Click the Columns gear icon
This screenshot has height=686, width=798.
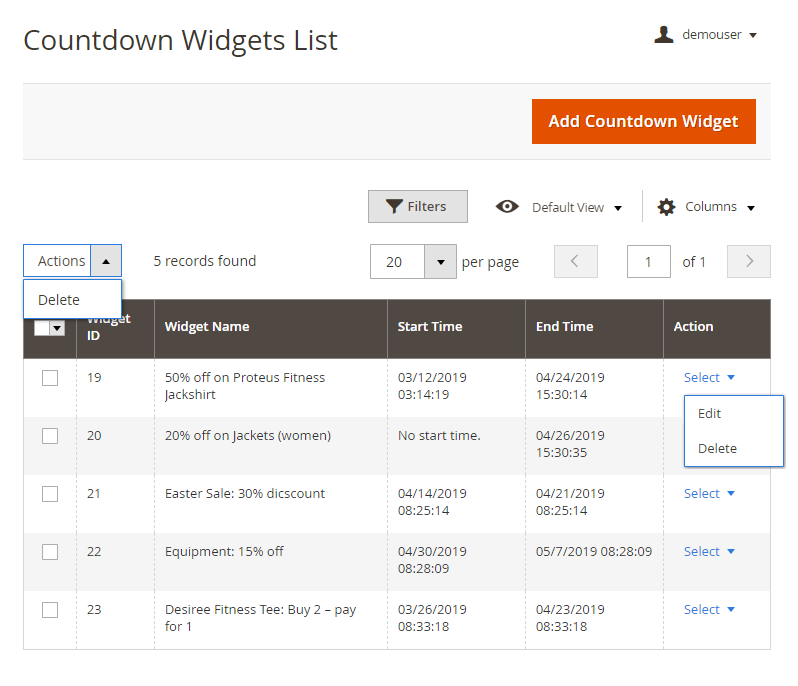pos(666,207)
